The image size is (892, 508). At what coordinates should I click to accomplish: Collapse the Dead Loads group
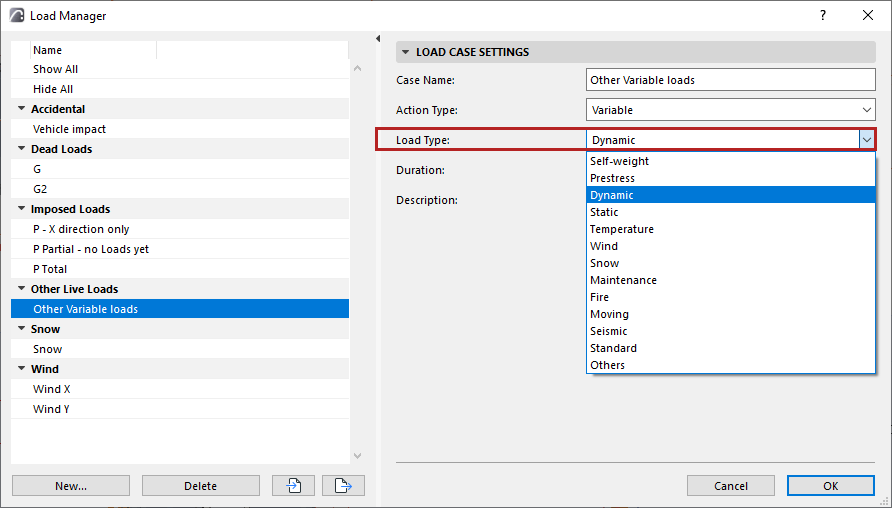tap(21, 149)
